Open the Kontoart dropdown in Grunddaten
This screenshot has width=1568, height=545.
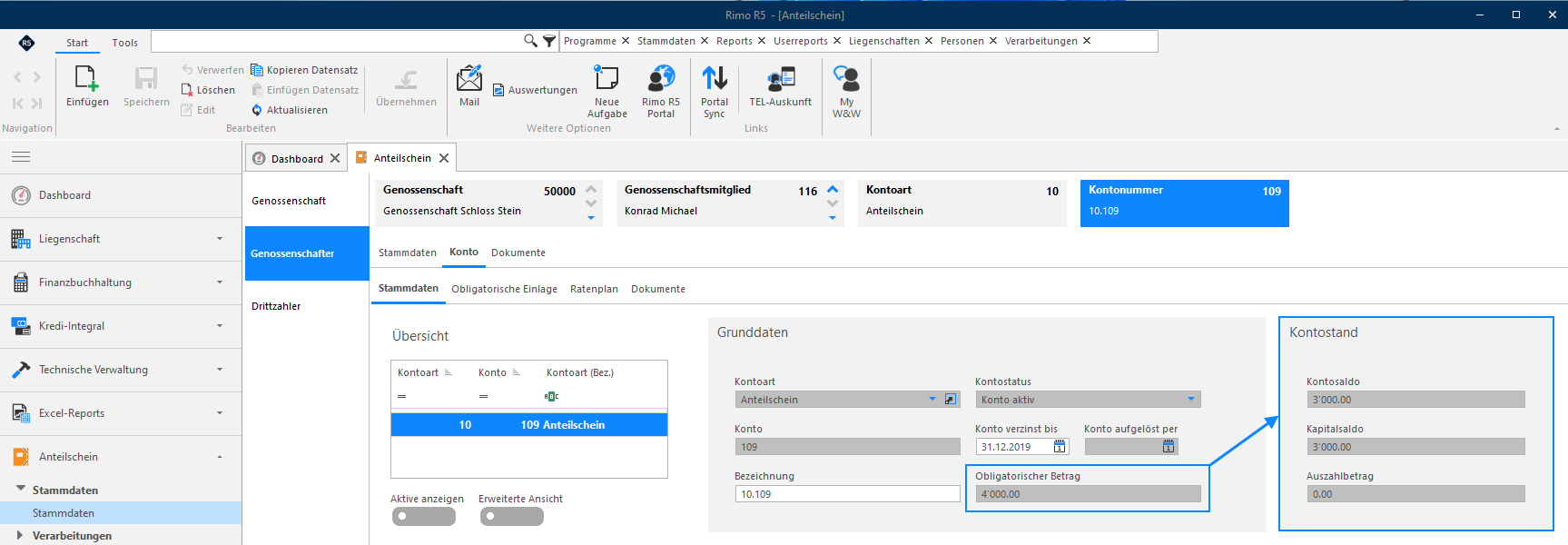(x=932, y=400)
